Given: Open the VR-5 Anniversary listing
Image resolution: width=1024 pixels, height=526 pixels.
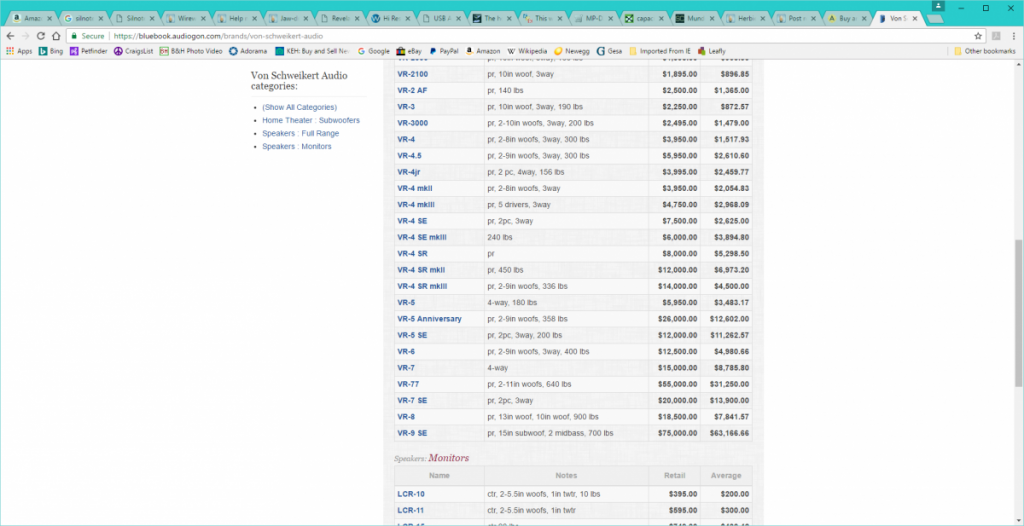Looking at the screenshot, I should 429,319.
